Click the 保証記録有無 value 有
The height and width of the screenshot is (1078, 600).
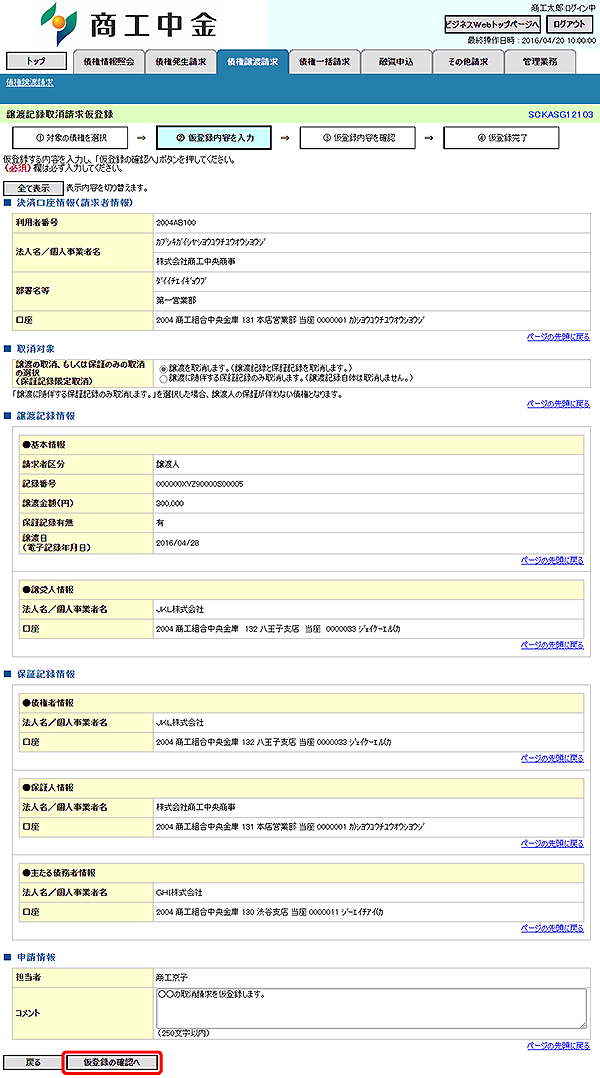pyautogui.click(x=160, y=522)
